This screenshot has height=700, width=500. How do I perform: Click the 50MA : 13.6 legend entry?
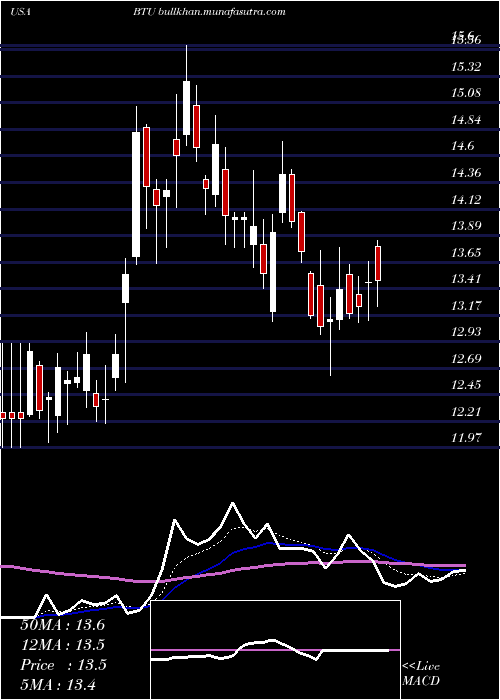[62, 625]
